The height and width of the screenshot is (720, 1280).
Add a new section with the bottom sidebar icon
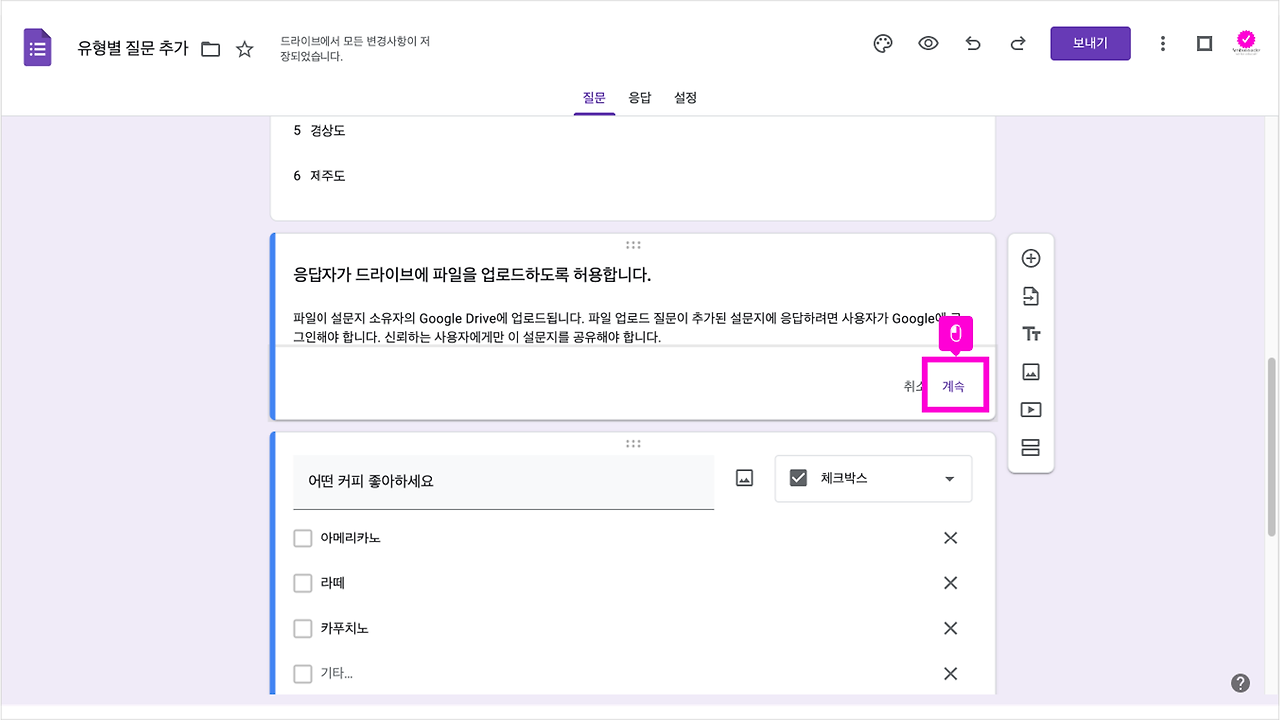(x=1030, y=447)
